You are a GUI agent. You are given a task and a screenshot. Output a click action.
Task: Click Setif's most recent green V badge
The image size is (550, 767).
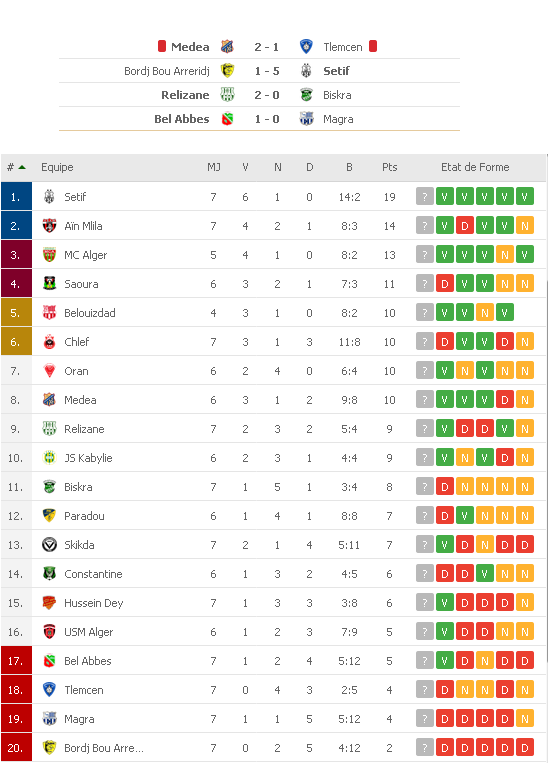525,197
